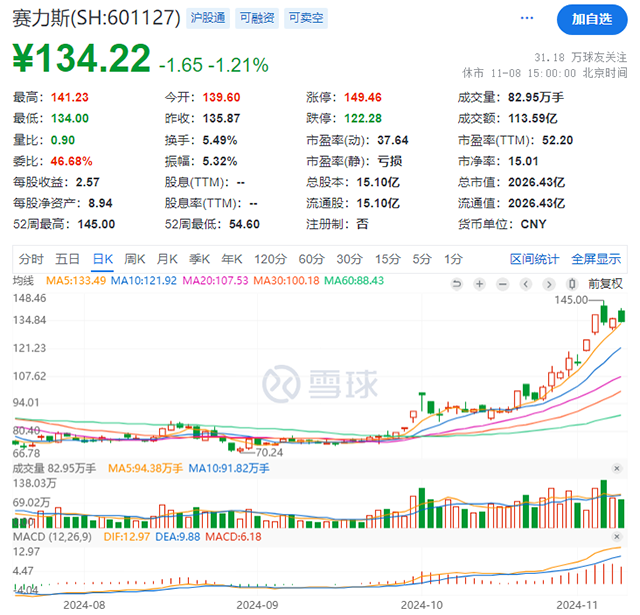The height and width of the screenshot is (615, 640).
Task: Click the MA5:133.49 legend label
Action: (x=76, y=281)
